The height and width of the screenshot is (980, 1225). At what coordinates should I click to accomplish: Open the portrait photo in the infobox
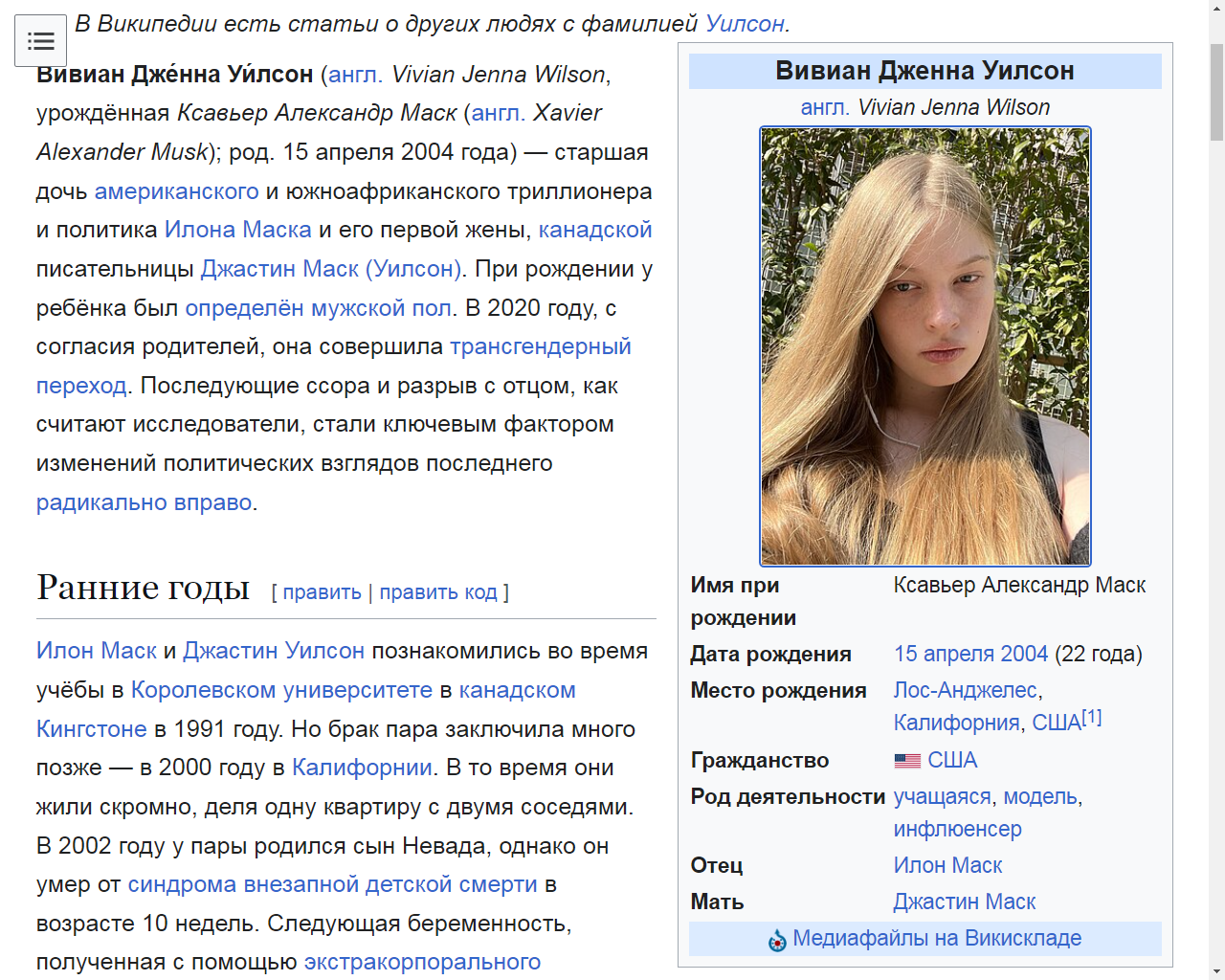point(925,346)
